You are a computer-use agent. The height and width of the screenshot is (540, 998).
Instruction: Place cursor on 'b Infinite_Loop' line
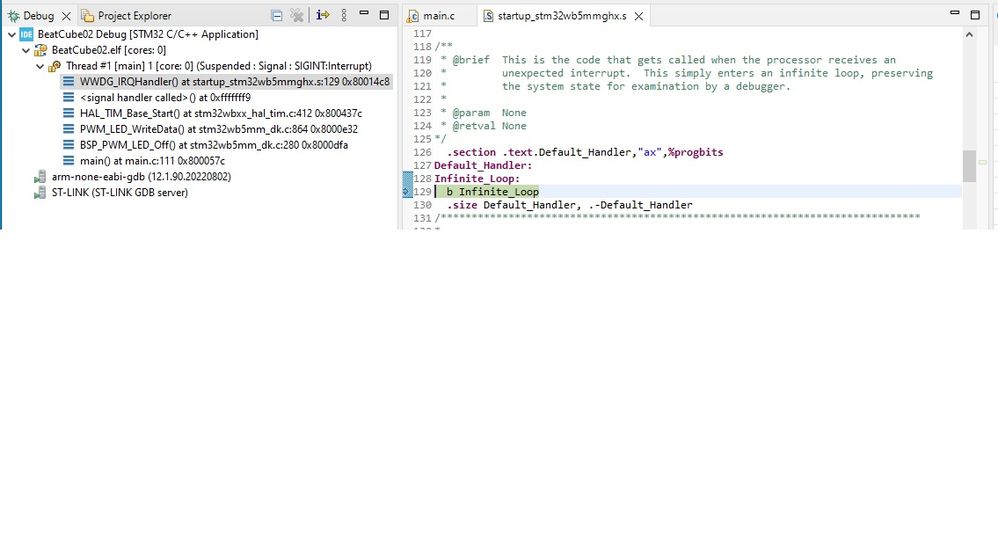[493, 192]
